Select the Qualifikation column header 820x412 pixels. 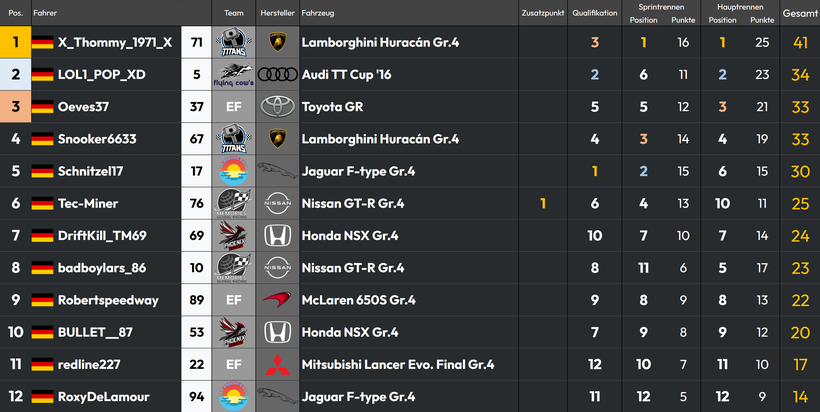tap(595, 13)
